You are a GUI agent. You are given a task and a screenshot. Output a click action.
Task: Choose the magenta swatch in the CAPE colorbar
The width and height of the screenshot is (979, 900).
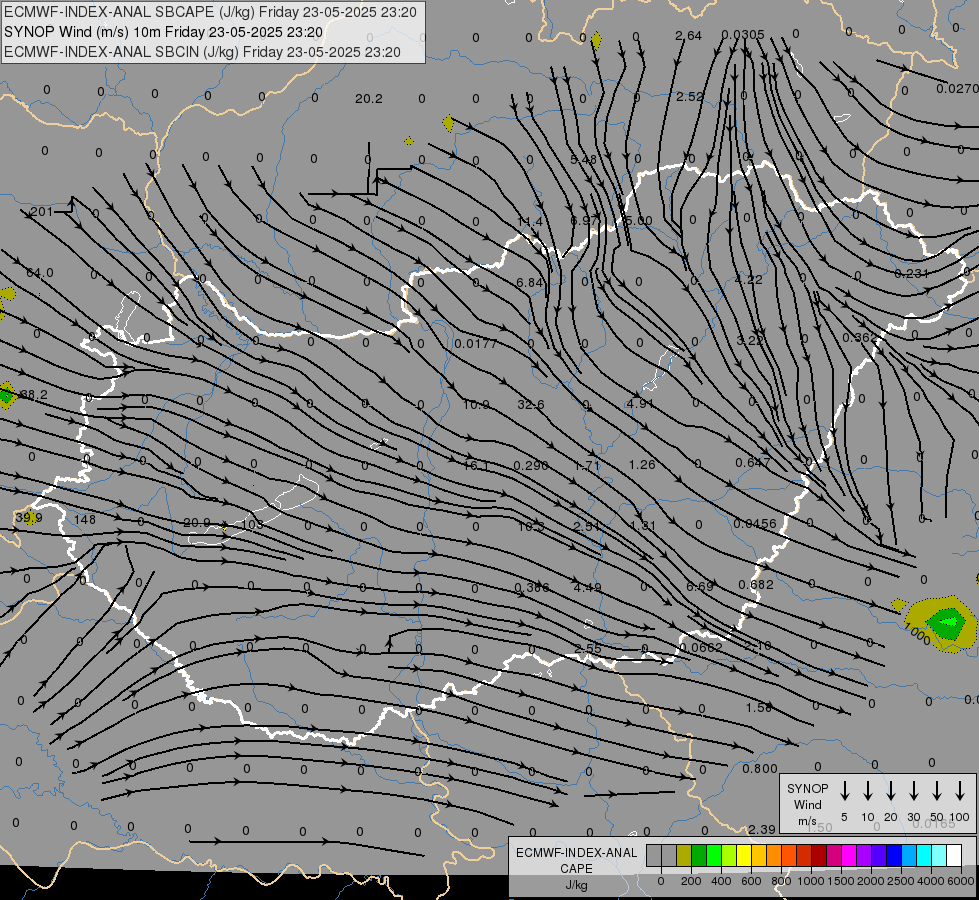click(x=849, y=856)
